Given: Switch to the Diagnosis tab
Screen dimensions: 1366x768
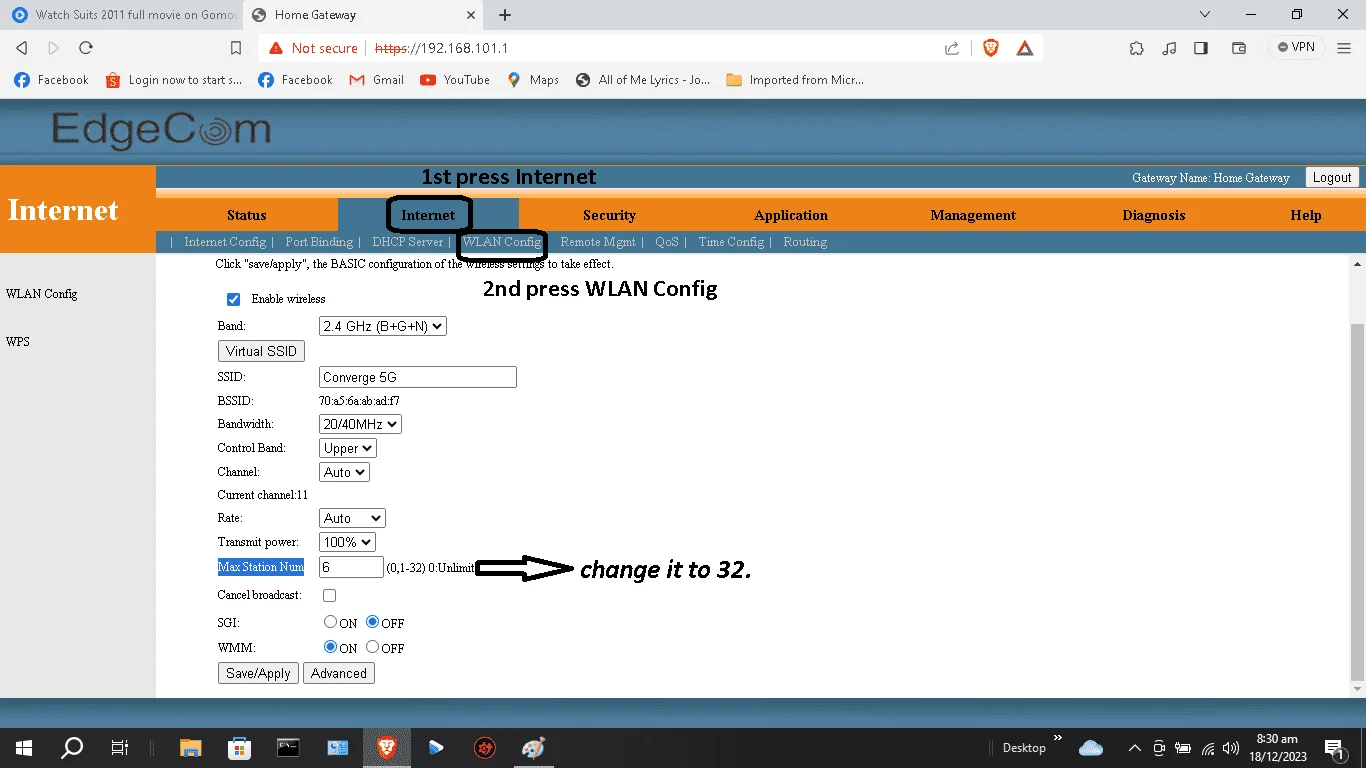Looking at the screenshot, I should coord(1154,215).
